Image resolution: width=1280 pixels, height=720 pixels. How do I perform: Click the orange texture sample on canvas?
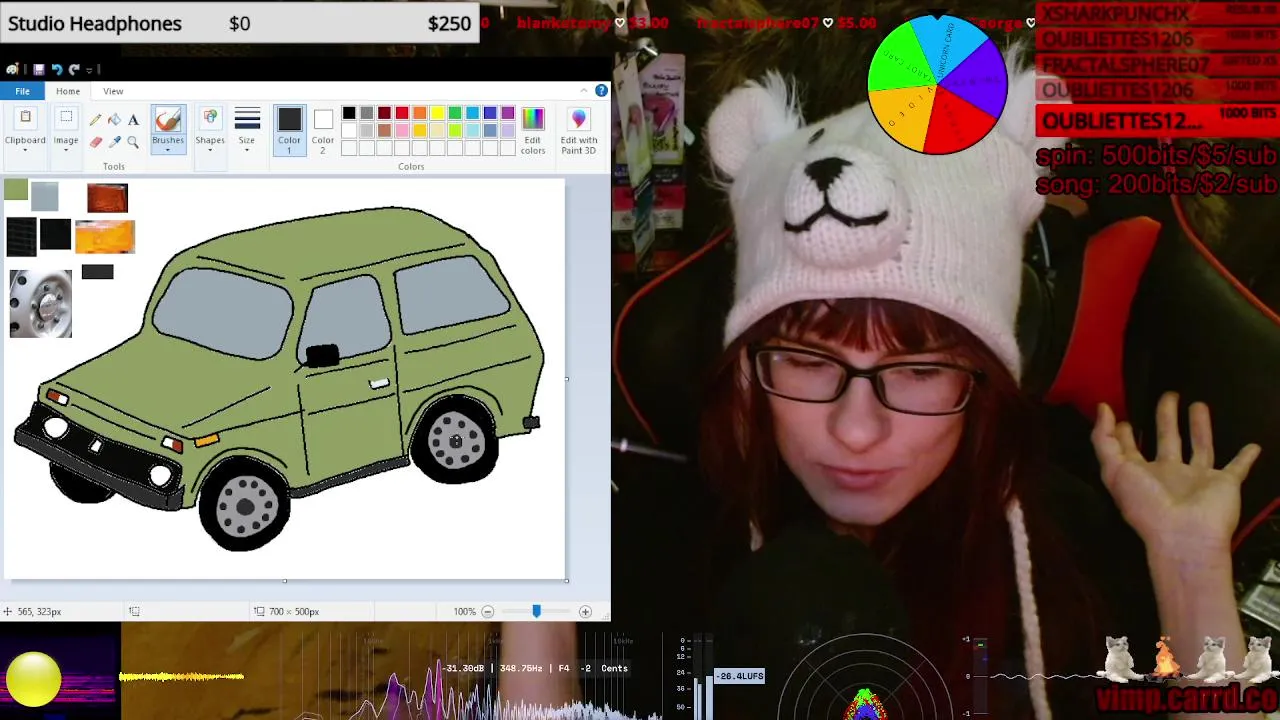105,237
